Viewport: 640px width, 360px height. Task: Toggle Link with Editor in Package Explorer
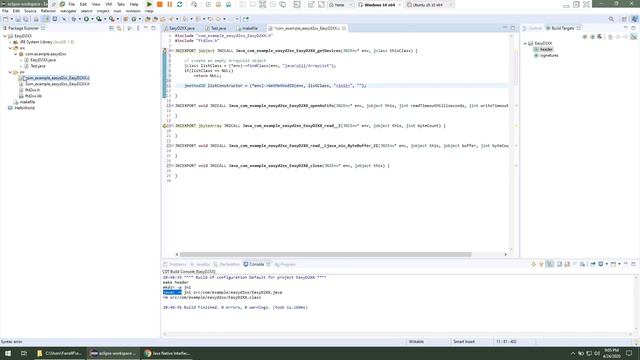[x=119, y=28]
